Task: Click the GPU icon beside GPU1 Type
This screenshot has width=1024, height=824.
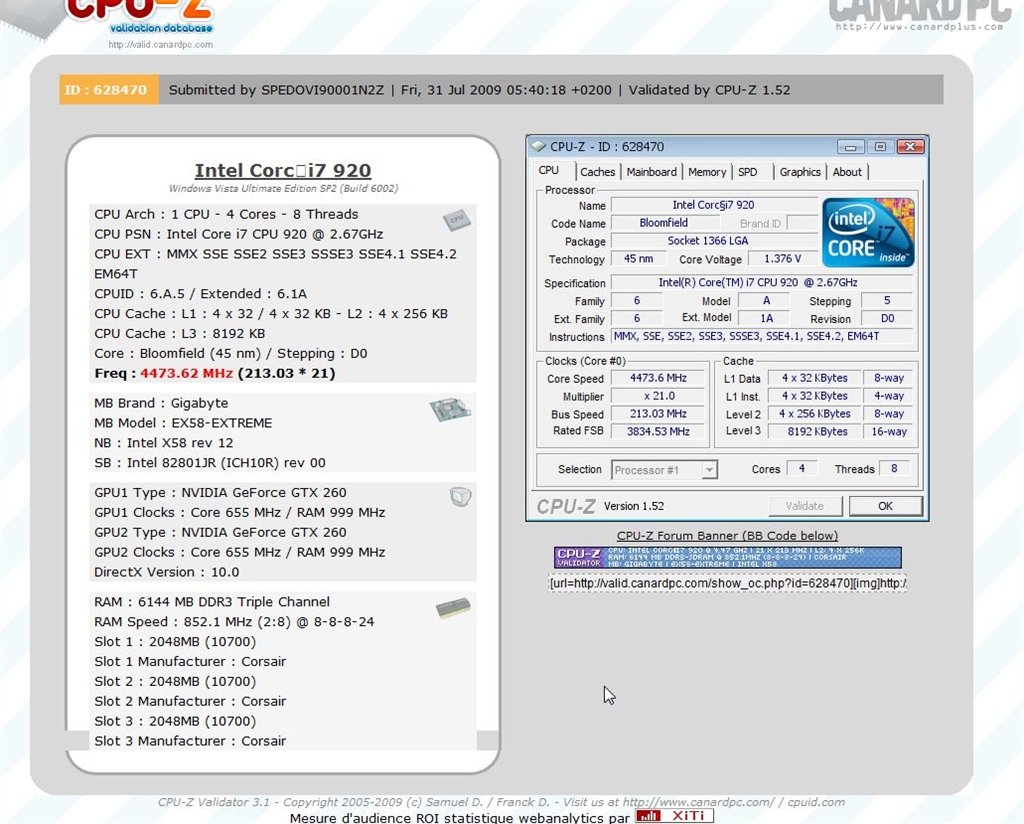Action: (x=460, y=497)
